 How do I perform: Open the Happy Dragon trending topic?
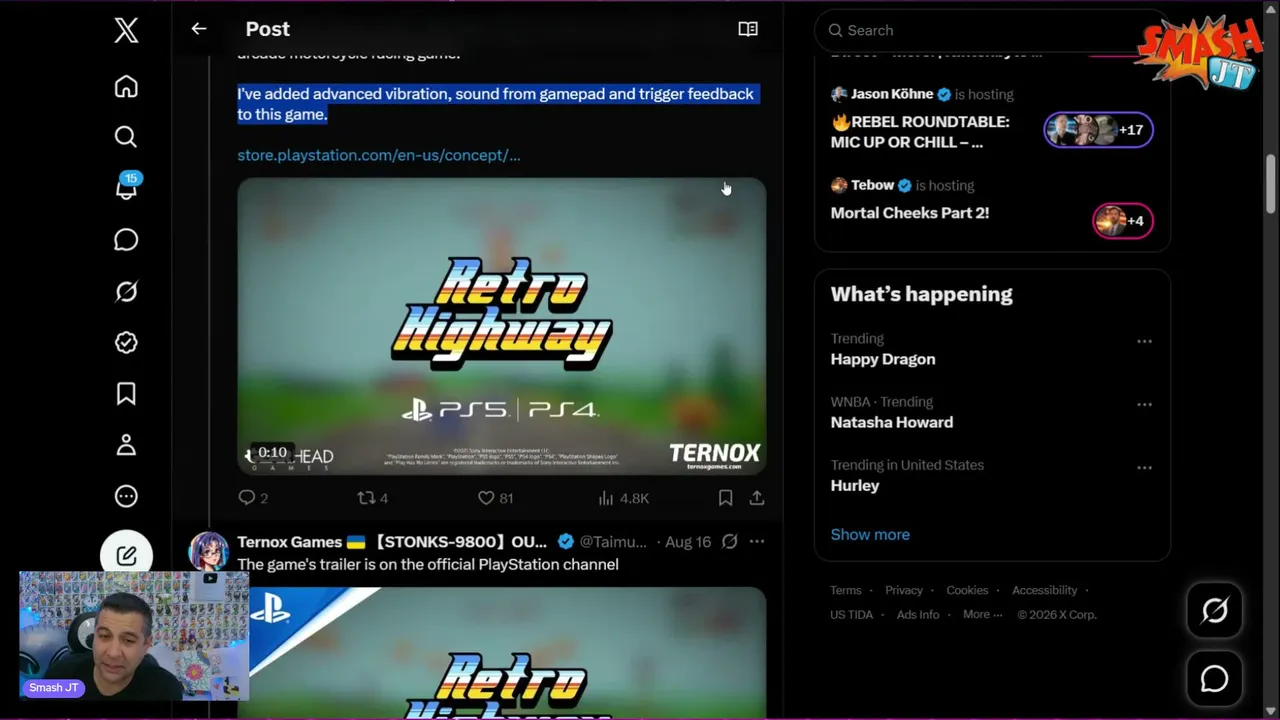pyautogui.click(x=883, y=359)
